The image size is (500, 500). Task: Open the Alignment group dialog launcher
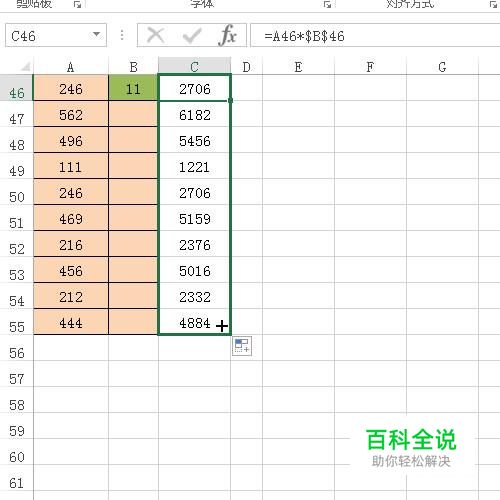click(493, 4)
